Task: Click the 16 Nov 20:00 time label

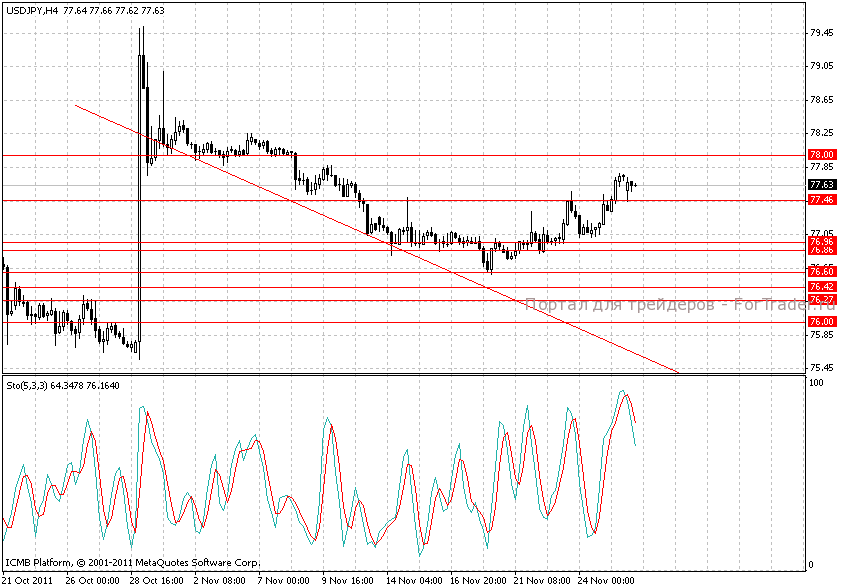Action: pyautogui.click(x=478, y=580)
